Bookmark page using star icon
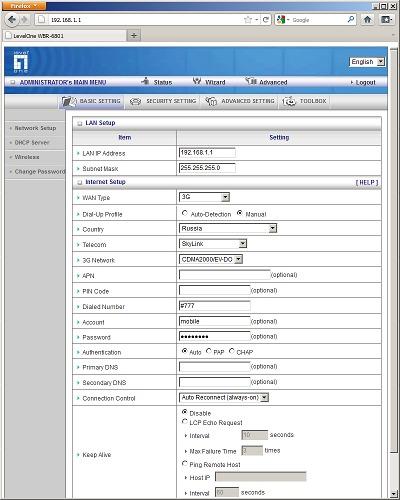The image size is (400, 500). click(248, 20)
